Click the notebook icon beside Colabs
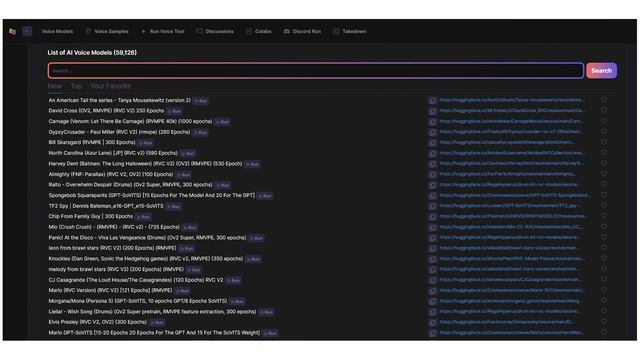Image resolution: width=640 pixels, height=360 pixels. (x=249, y=31)
